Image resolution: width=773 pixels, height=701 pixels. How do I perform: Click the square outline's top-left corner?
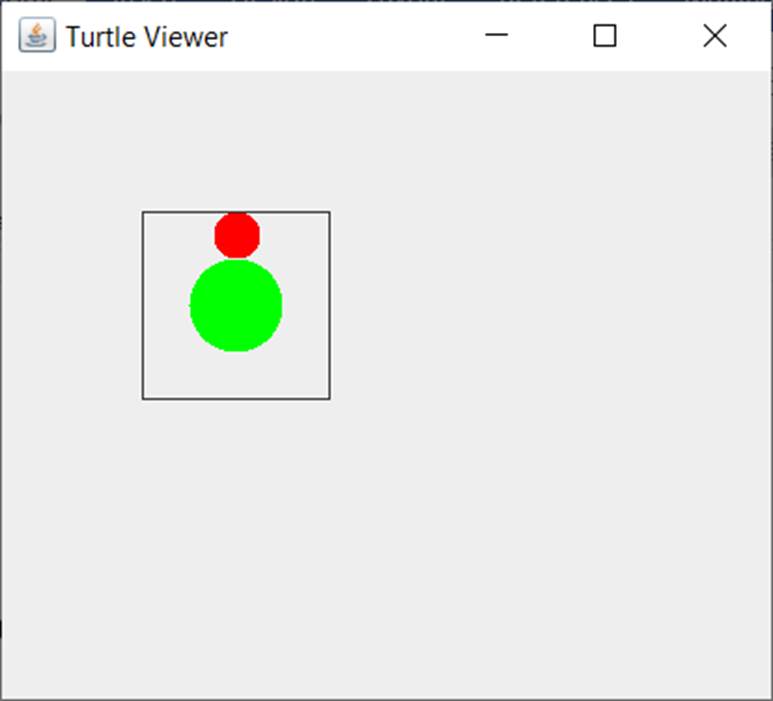point(143,212)
